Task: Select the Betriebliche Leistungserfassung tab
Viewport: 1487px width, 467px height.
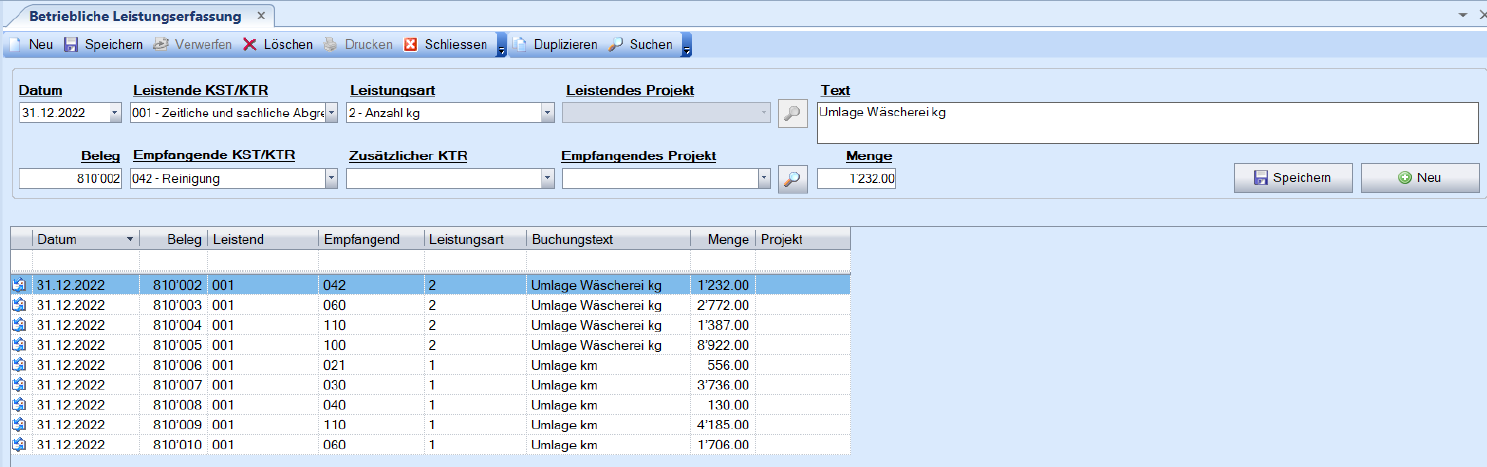Action: (x=134, y=16)
